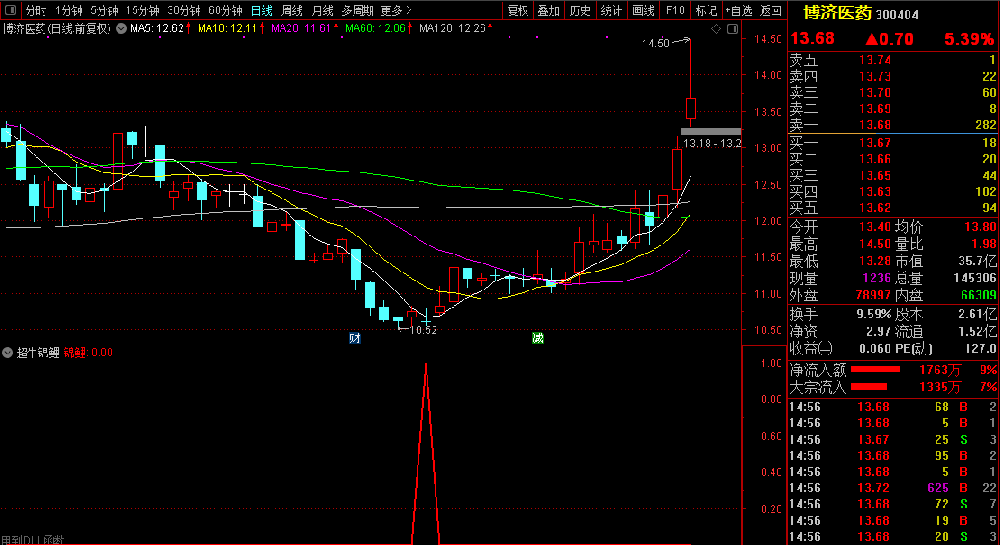This screenshot has height=545, width=1000.
Task: Open the 统计 statistics button
Action: [612, 11]
